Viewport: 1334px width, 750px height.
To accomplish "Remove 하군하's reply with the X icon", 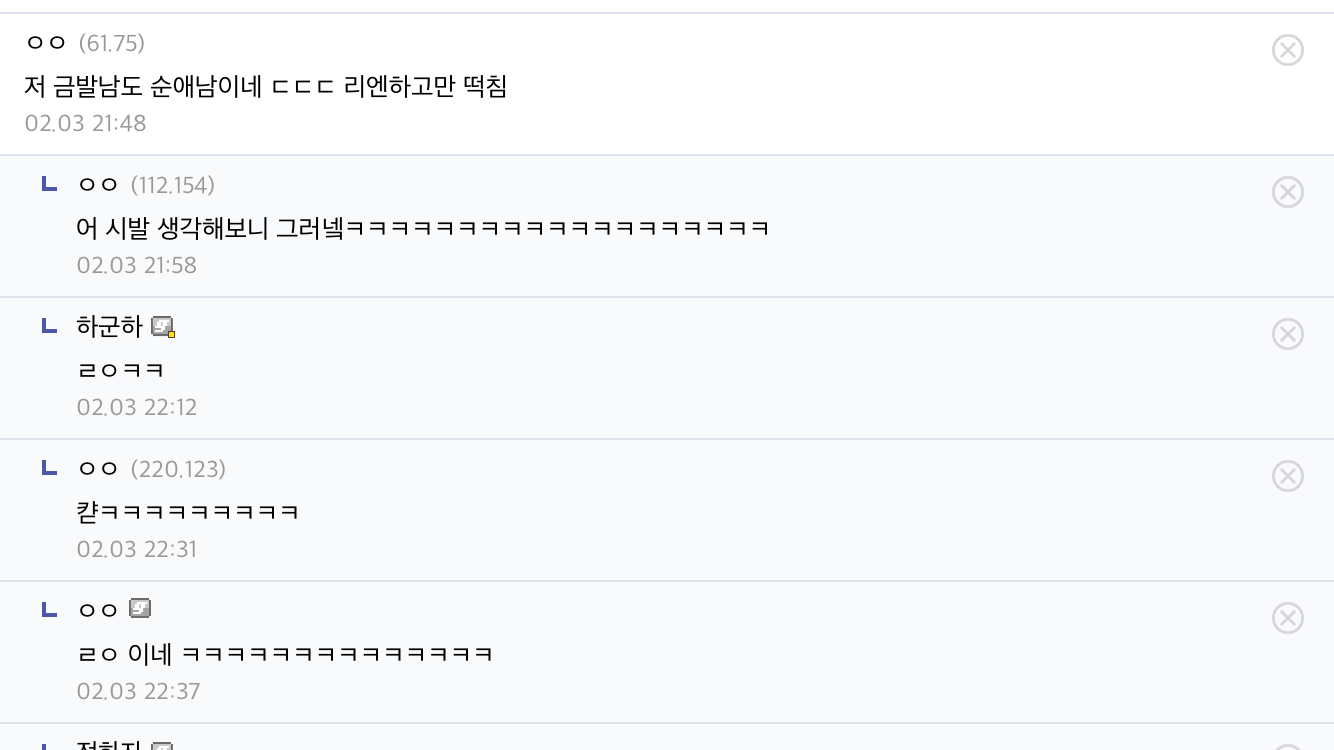I will tap(1287, 334).
